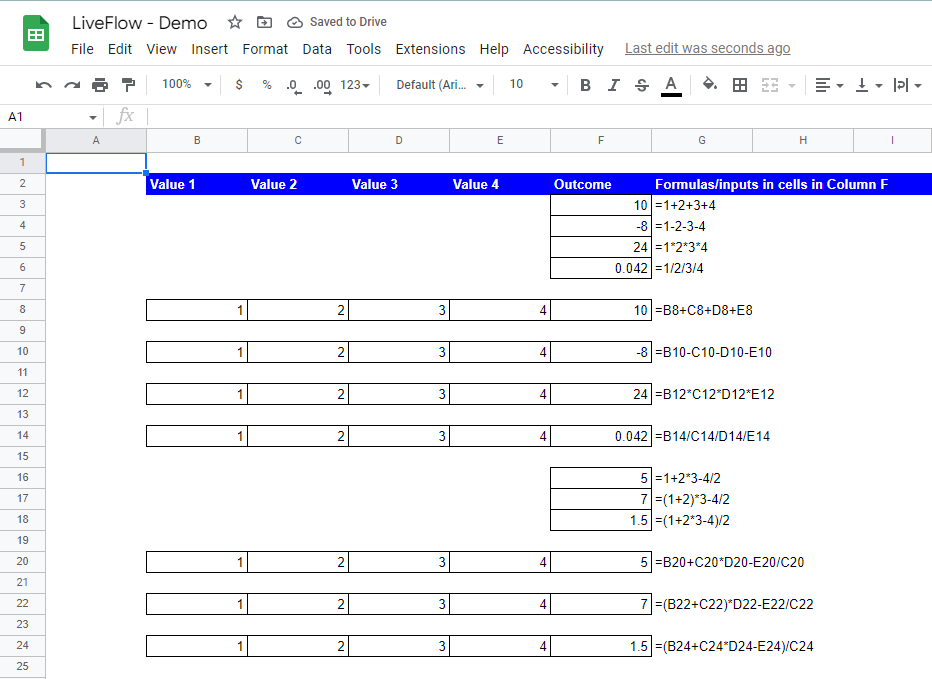
Task: Click the Redo icon
Action: [x=72, y=85]
